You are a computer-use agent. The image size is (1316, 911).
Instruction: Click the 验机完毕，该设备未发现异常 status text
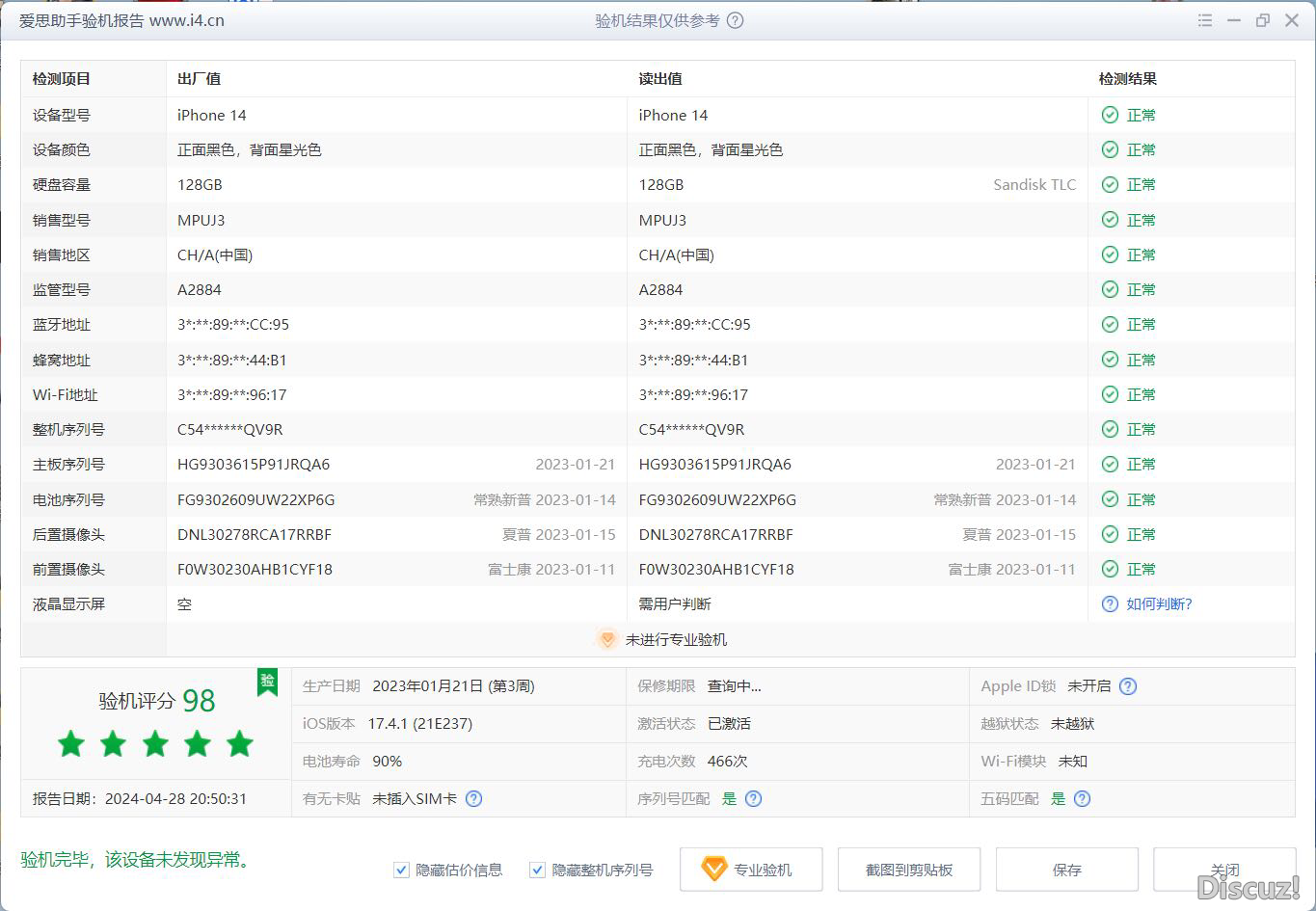coord(138,859)
